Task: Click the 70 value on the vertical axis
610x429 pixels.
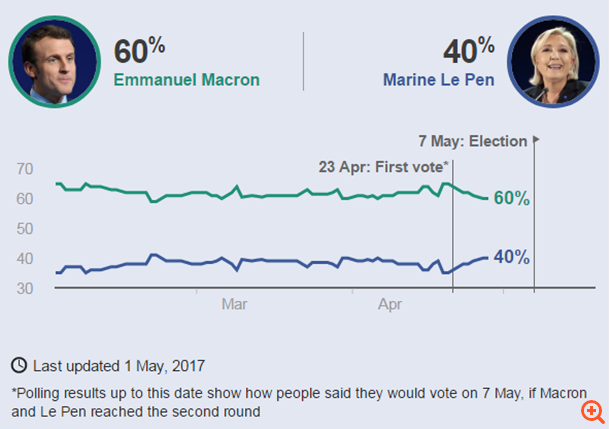Action: click(x=25, y=169)
